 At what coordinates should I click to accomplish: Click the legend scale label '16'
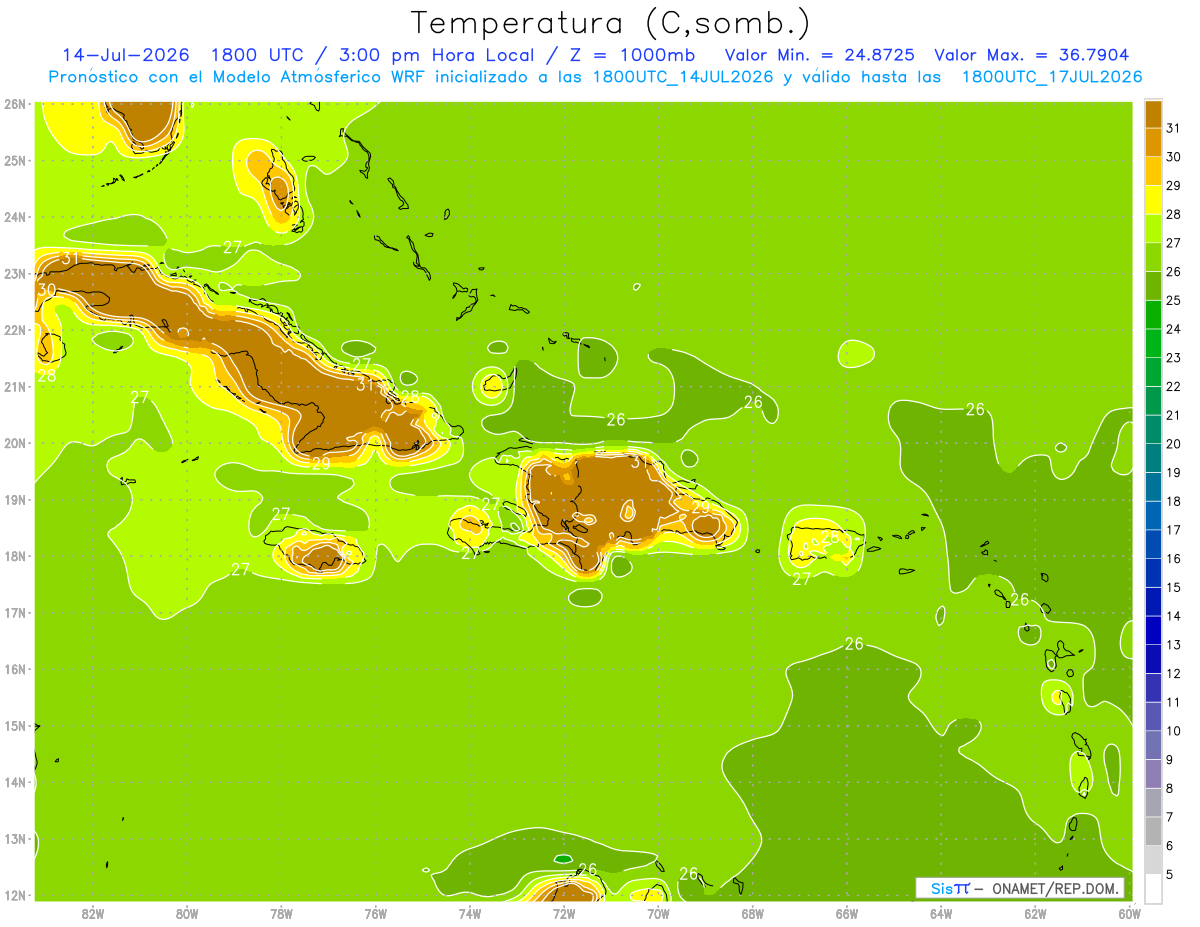1174,558
